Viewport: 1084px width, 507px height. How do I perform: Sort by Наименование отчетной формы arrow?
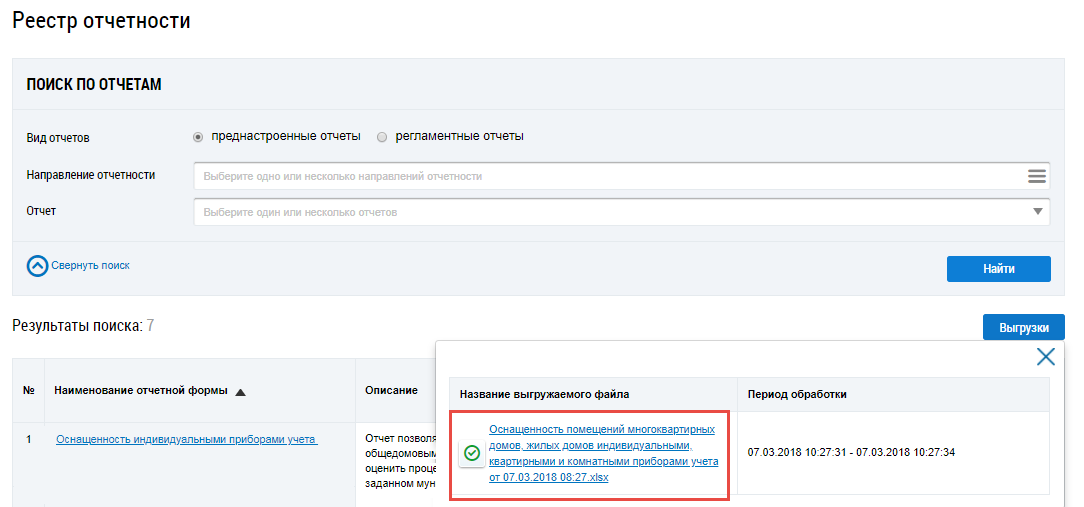[240, 391]
